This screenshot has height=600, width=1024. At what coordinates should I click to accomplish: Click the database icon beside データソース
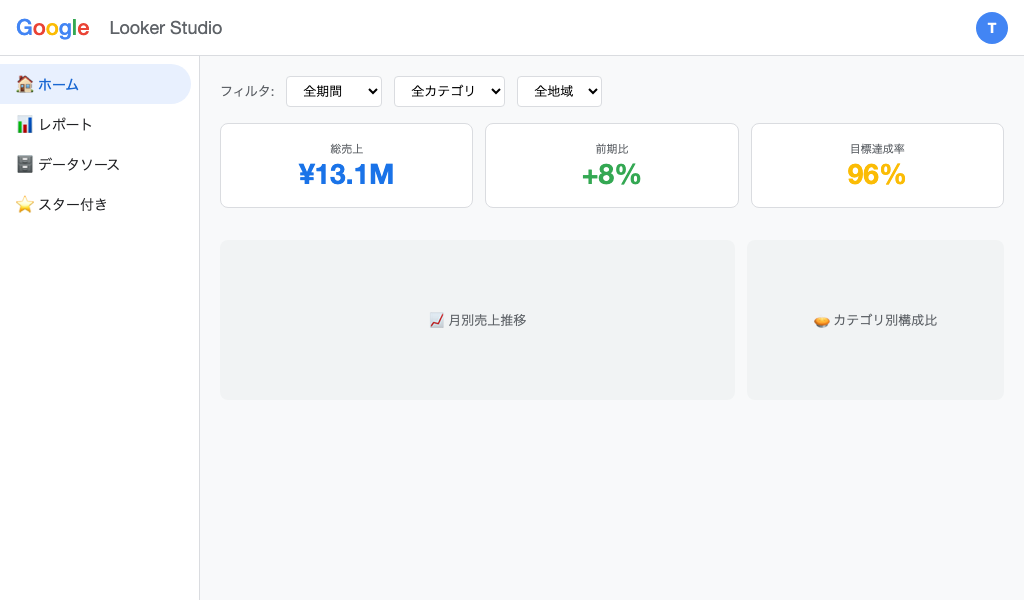tap(25, 165)
